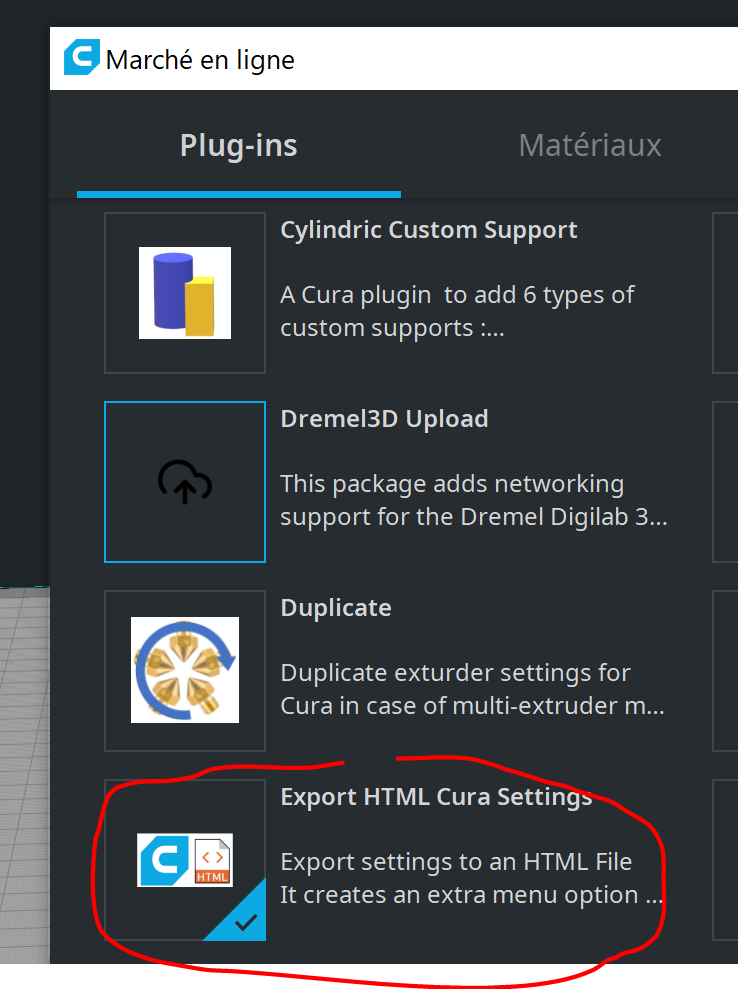This screenshot has height=989, width=738.
Task: Click the blue cylinder in Cylindric Support thumbnail
Action: pyautogui.click(x=171, y=291)
